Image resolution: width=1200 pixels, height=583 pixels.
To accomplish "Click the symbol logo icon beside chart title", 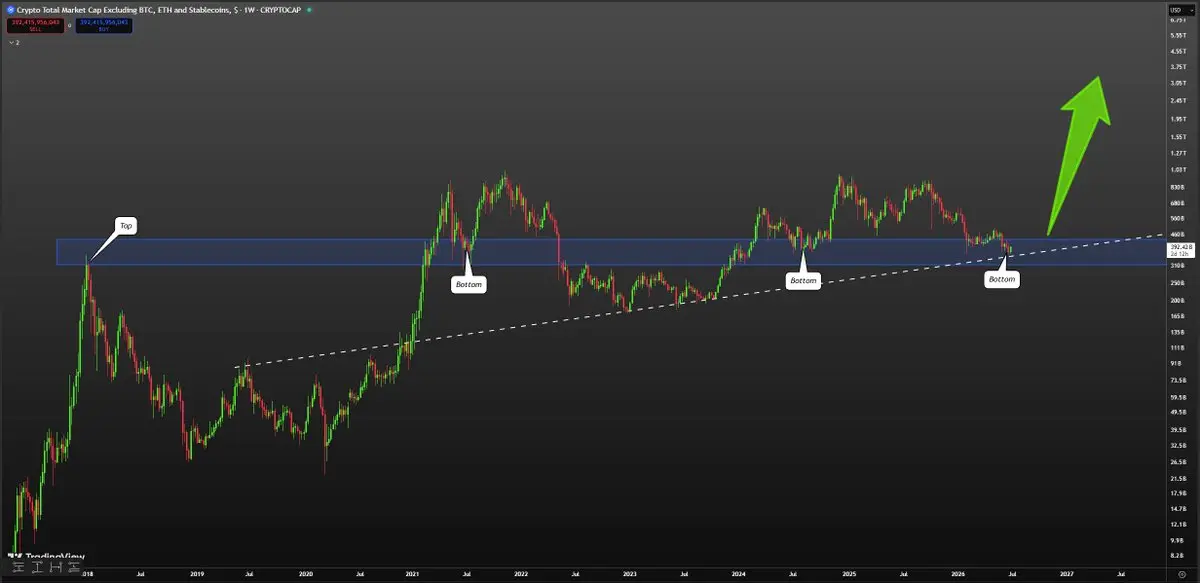I will click(10, 8).
